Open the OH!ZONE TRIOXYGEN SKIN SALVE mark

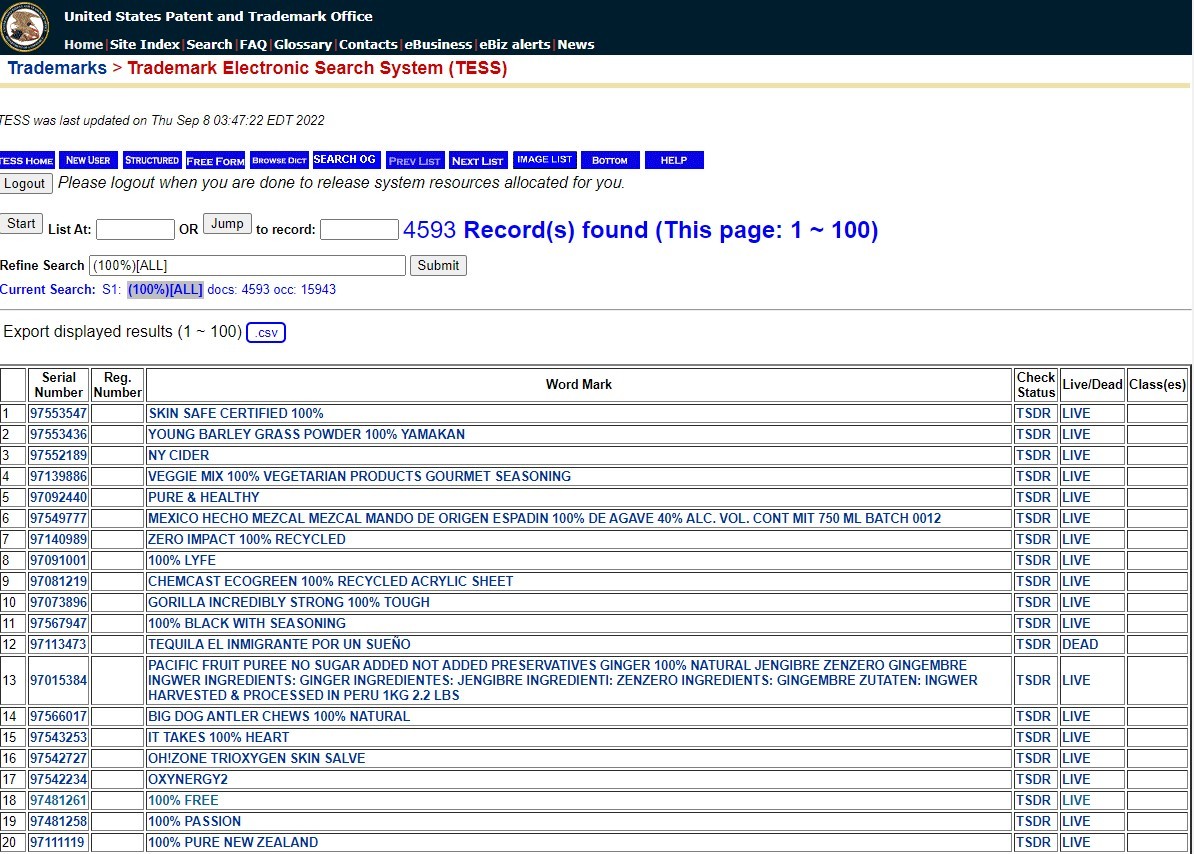(x=257, y=758)
